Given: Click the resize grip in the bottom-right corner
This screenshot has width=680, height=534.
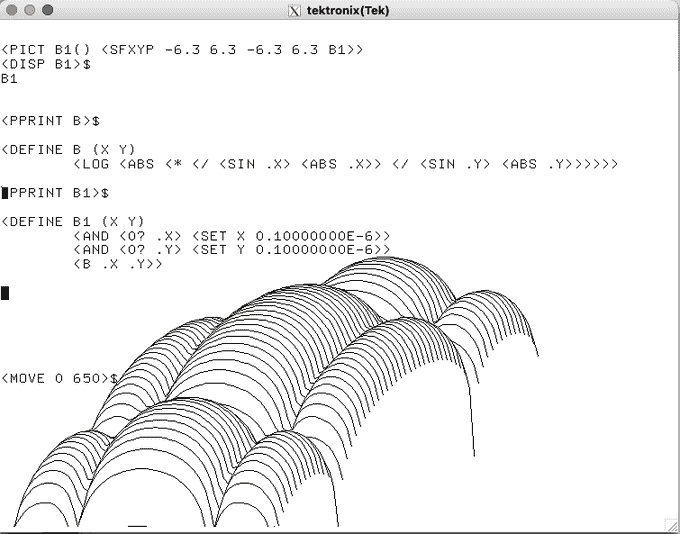Looking at the screenshot, I should (x=672, y=526).
